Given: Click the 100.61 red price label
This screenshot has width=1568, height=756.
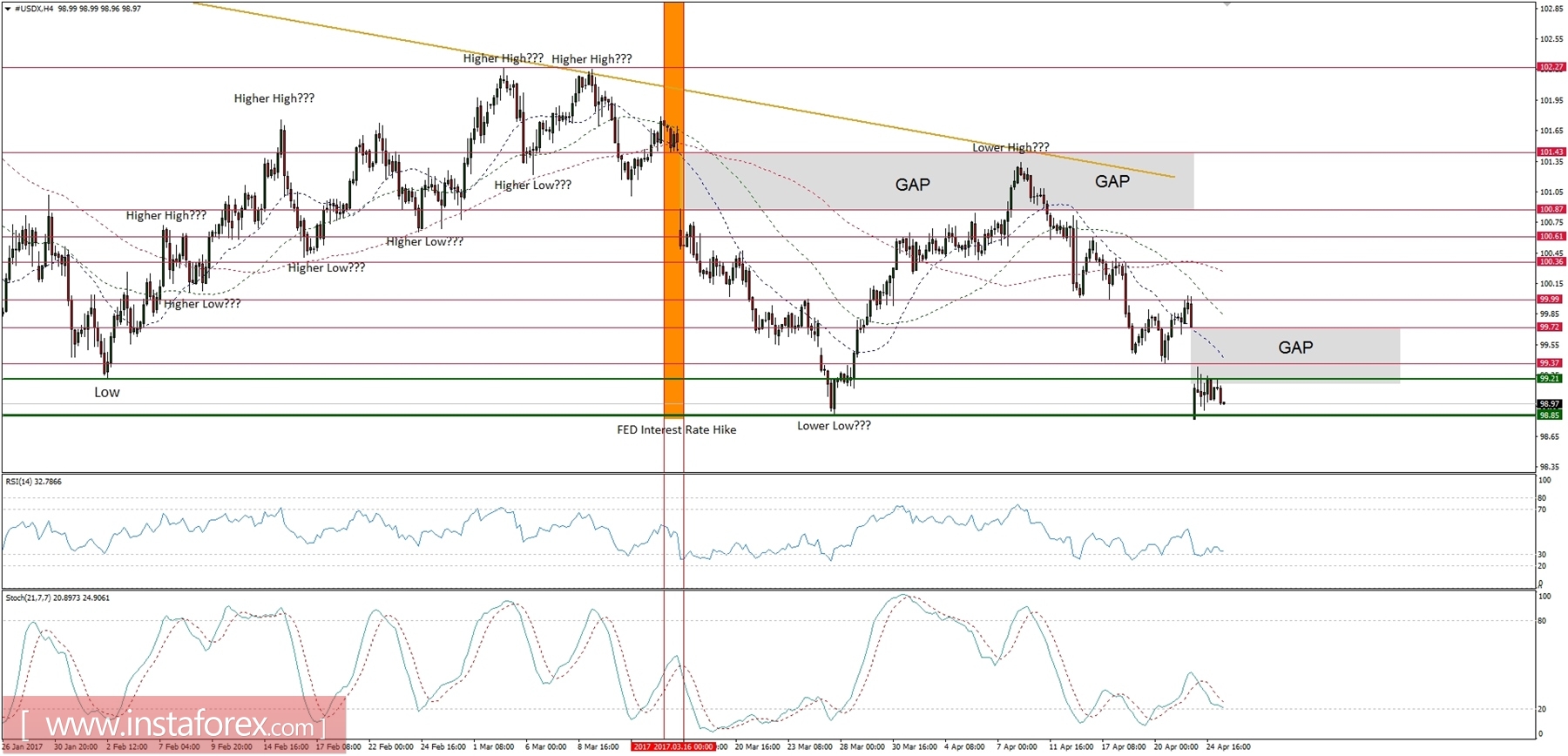Looking at the screenshot, I should tap(1551, 236).
